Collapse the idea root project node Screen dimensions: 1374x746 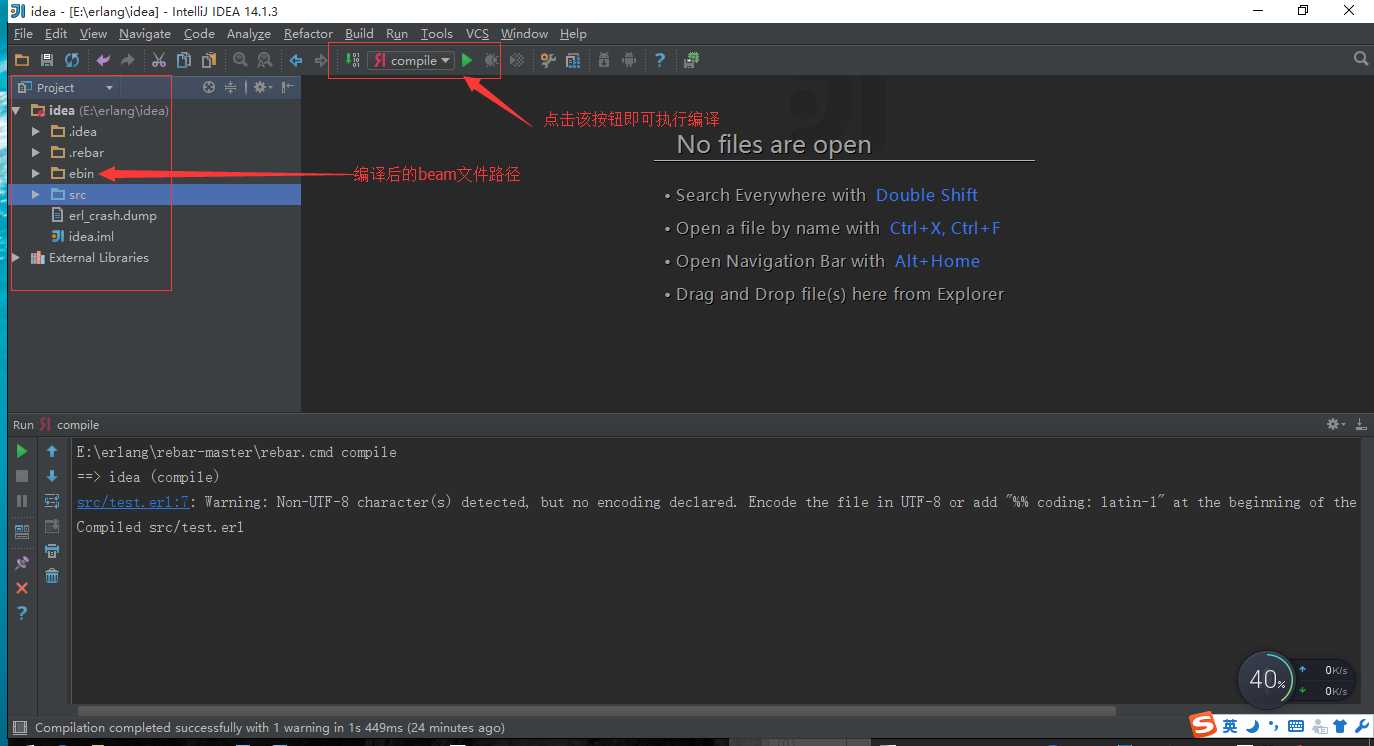tap(16, 111)
